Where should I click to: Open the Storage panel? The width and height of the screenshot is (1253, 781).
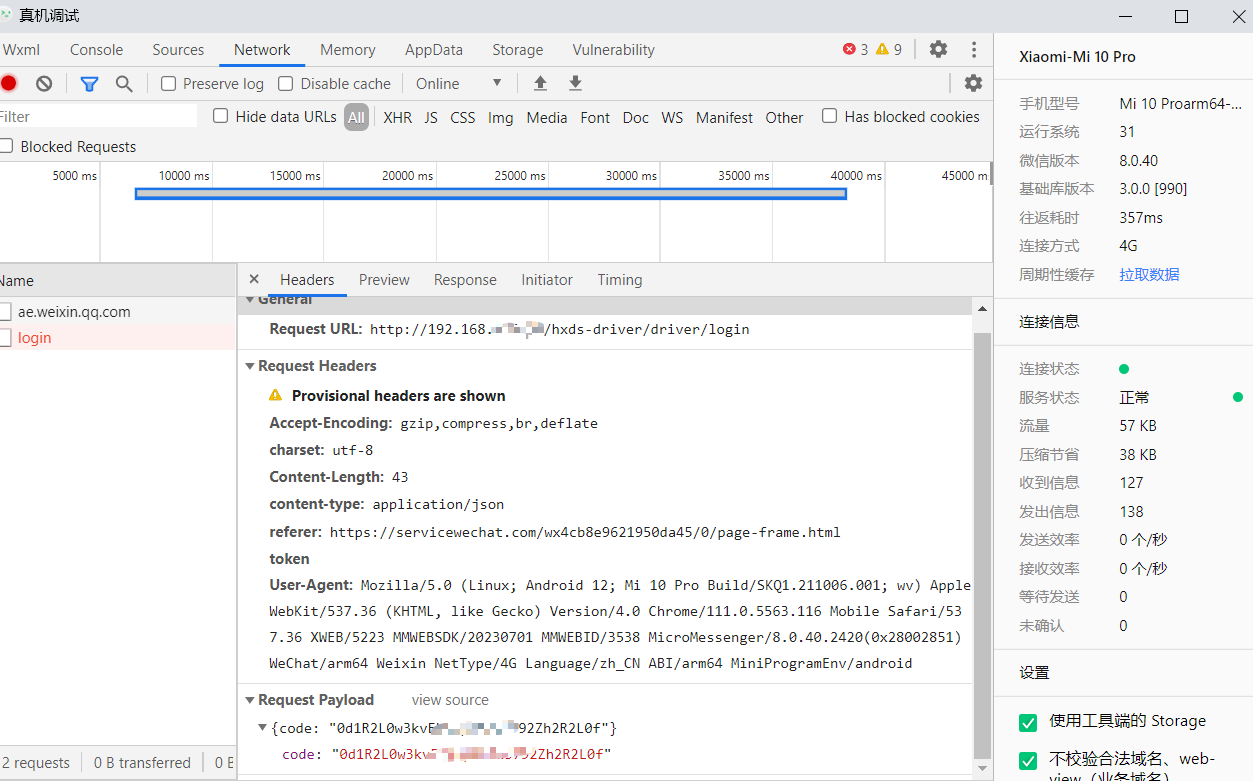click(518, 50)
